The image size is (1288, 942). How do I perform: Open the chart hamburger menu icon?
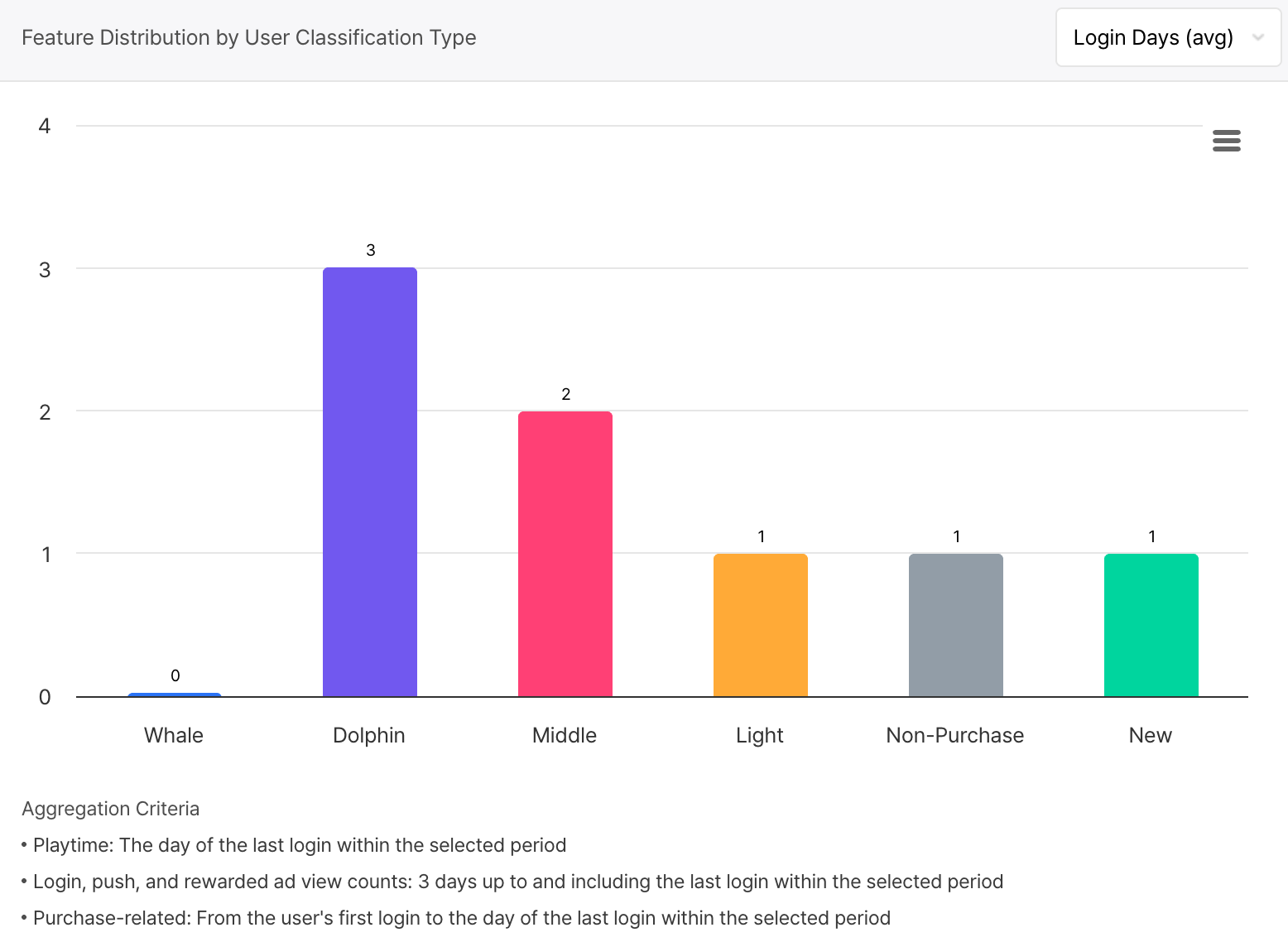click(x=1226, y=141)
